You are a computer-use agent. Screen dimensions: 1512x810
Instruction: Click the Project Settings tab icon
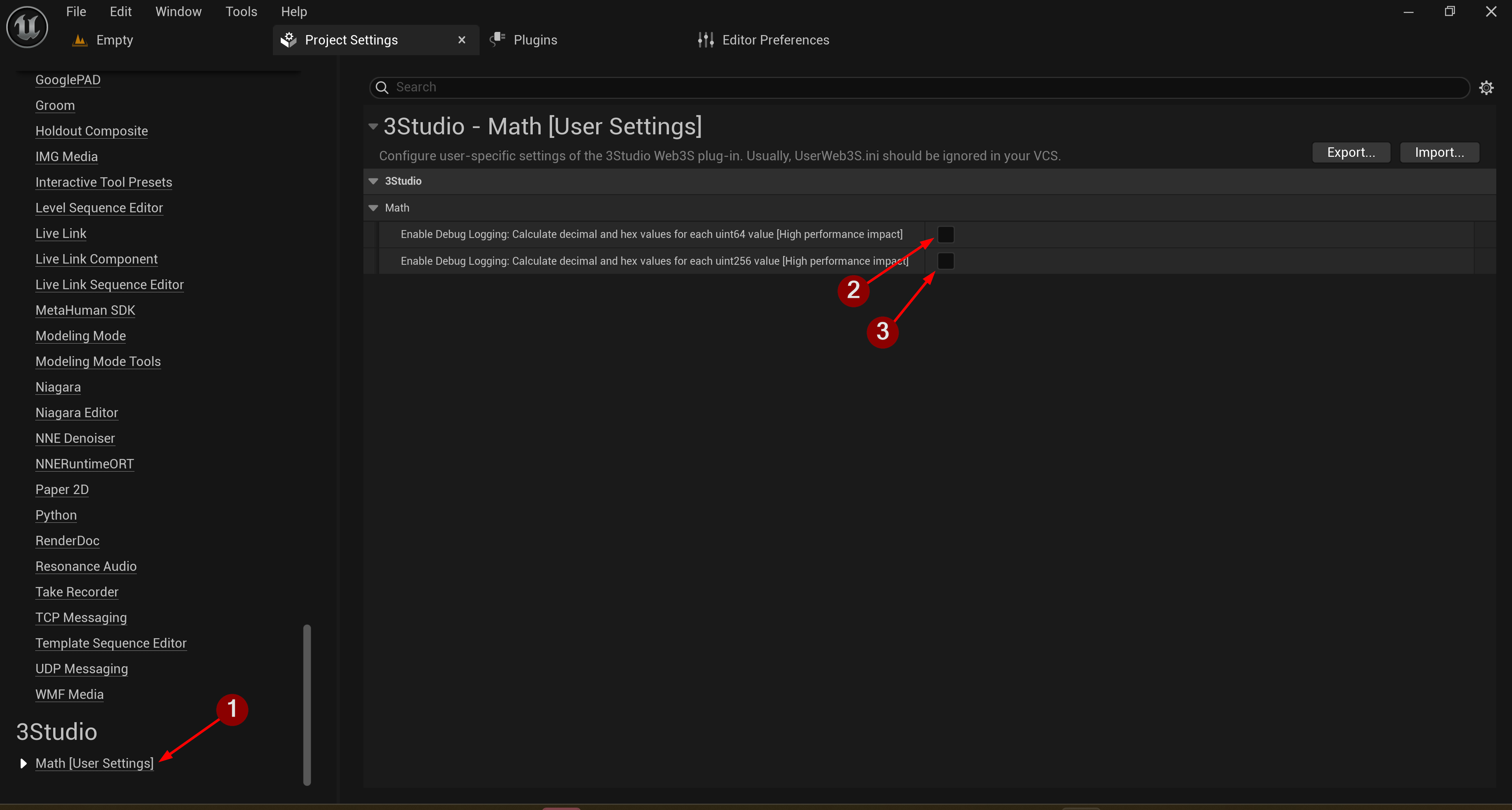point(288,40)
